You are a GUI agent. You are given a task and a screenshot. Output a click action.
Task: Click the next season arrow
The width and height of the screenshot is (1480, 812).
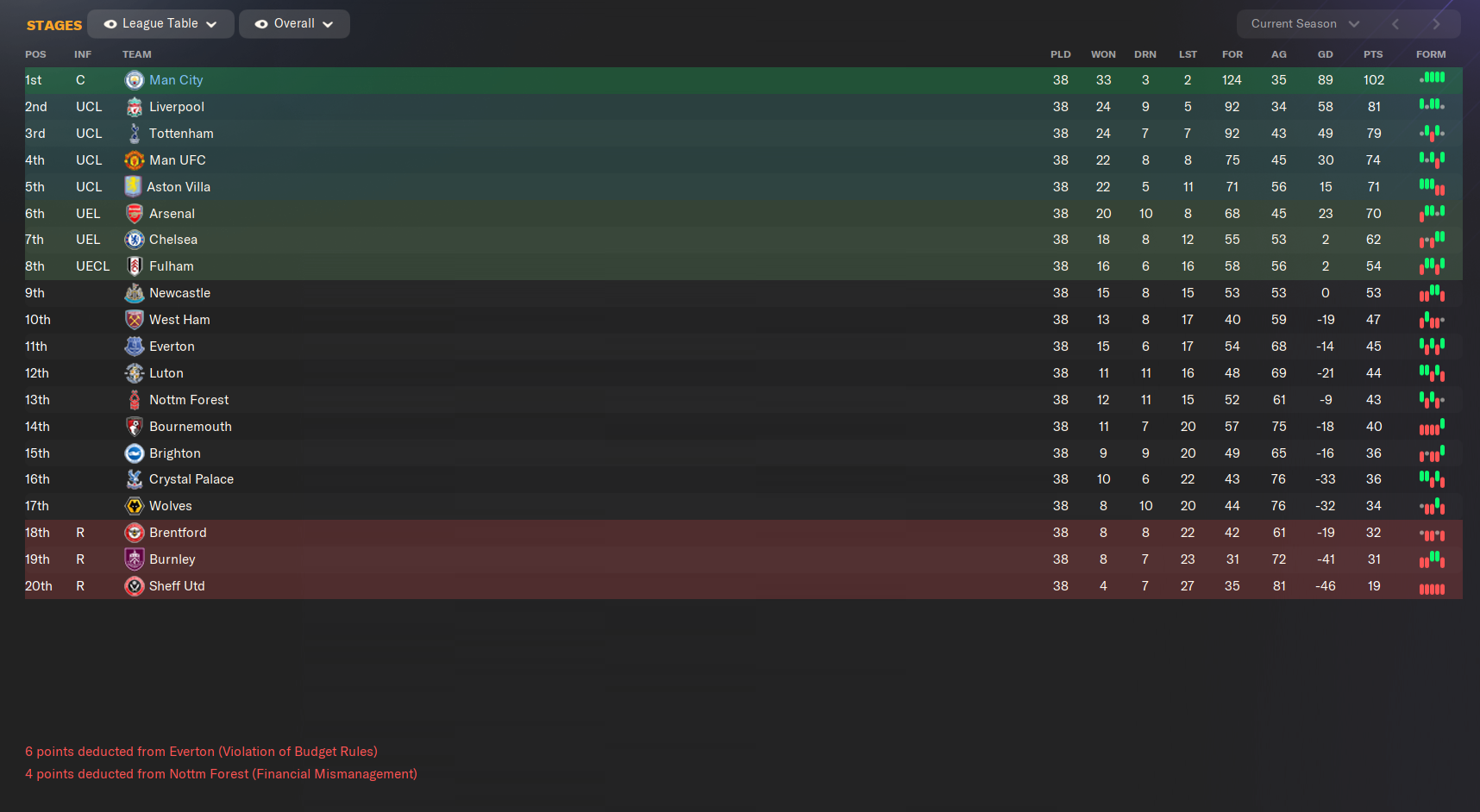click(1436, 23)
